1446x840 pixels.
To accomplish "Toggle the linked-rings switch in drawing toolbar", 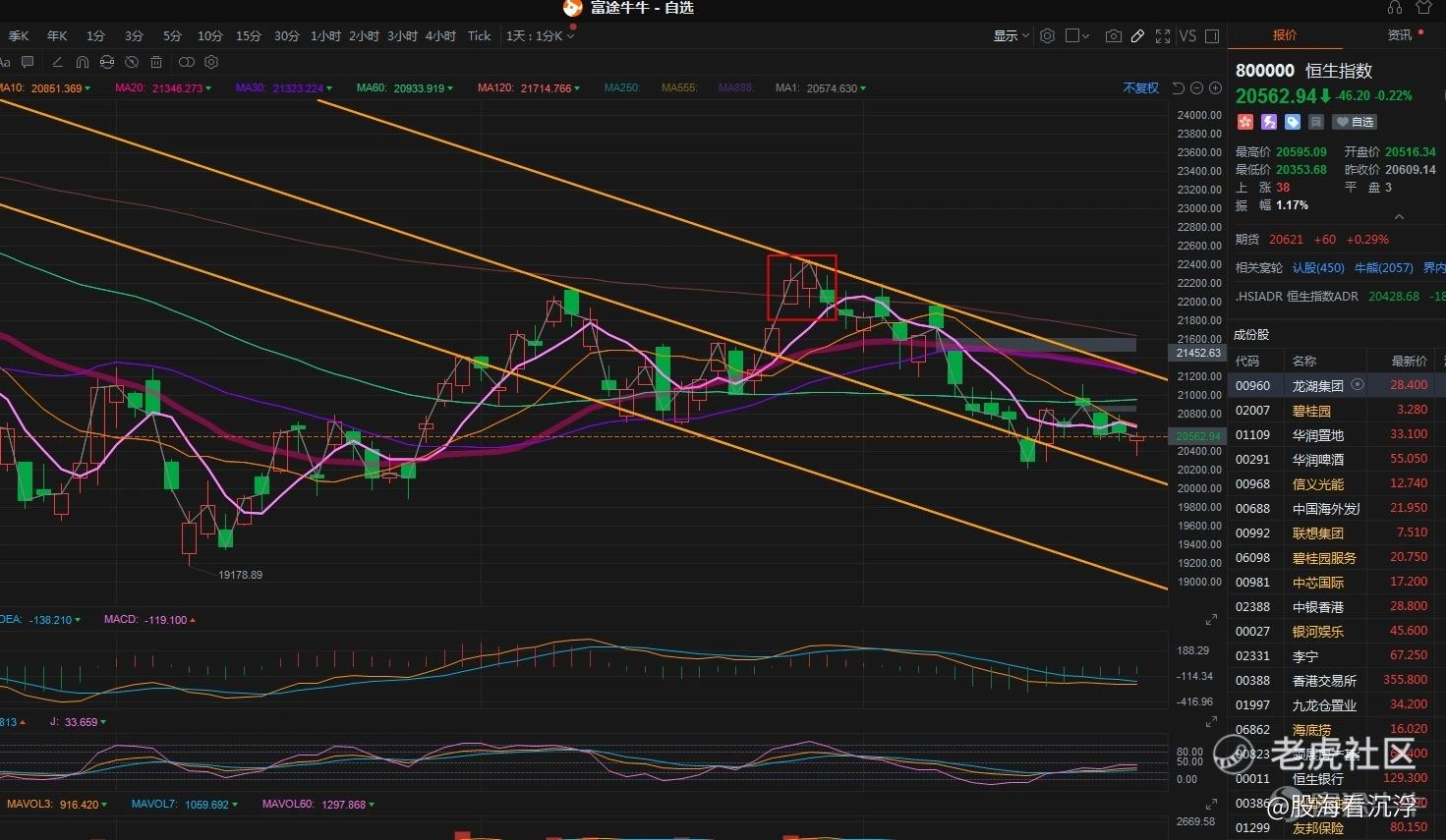I will pos(186,62).
